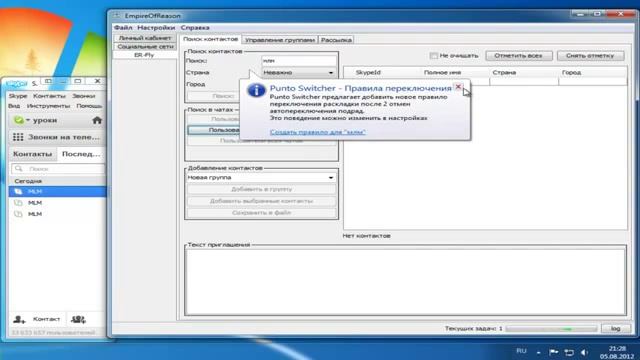This screenshot has width=640, height=360.
Task: Close the Punto Switcher notification balloon
Action: pyautogui.click(x=458, y=87)
